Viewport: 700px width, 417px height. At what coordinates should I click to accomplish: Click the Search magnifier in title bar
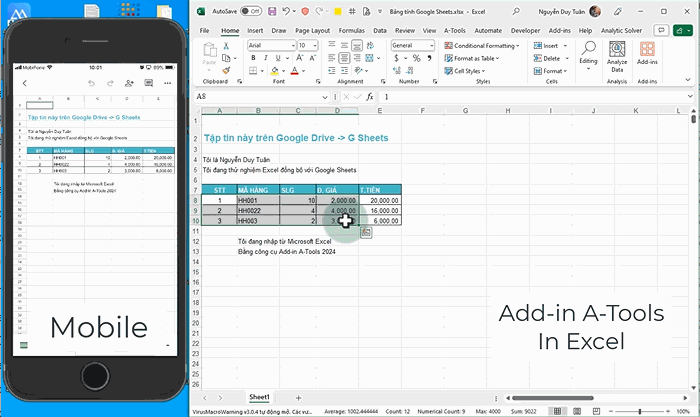click(516, 11)
